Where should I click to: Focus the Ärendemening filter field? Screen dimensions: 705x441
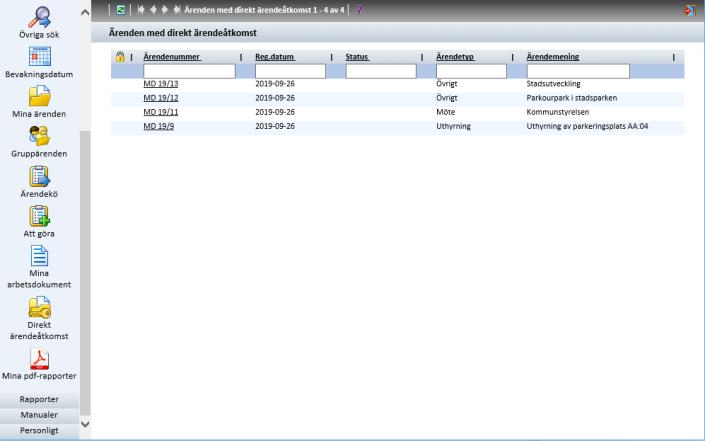[578, 71]
